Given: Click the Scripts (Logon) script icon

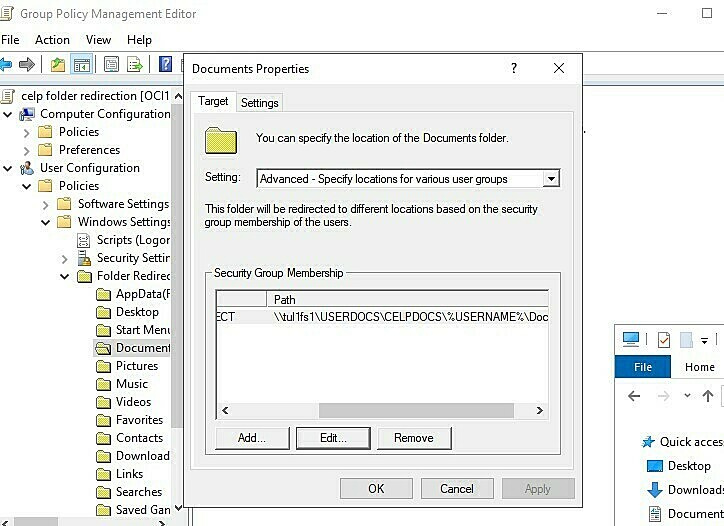Looking at the screenshot, I should (x=84, y=240).
